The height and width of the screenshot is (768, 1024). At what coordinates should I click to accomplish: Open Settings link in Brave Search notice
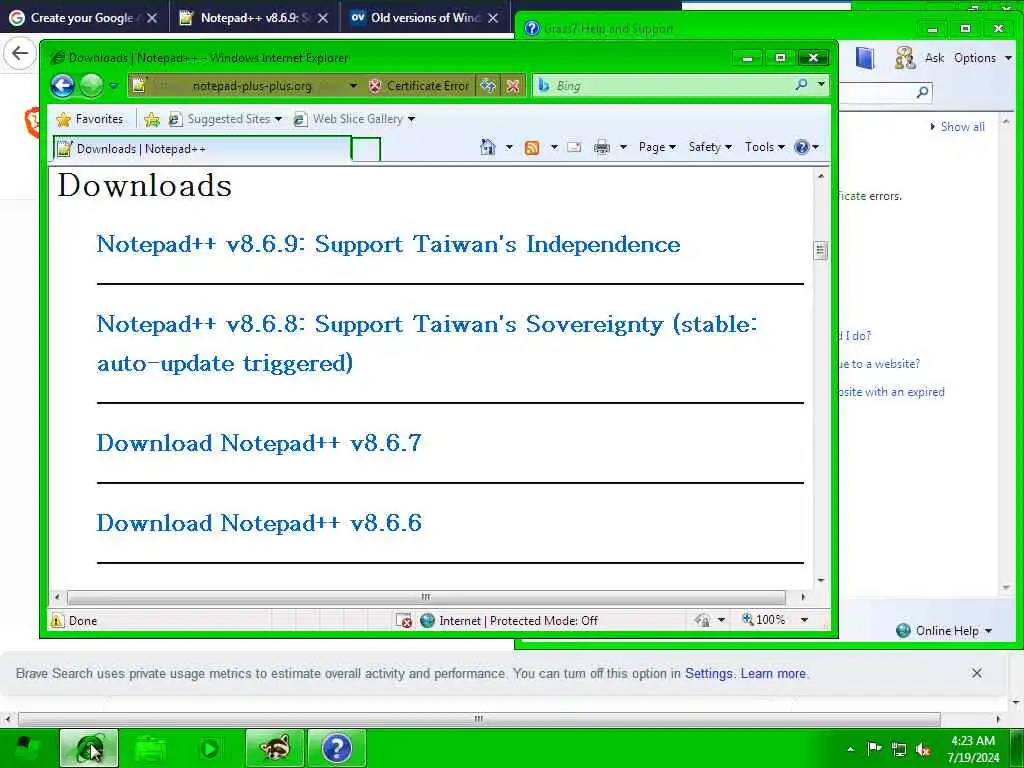point(709,673)
